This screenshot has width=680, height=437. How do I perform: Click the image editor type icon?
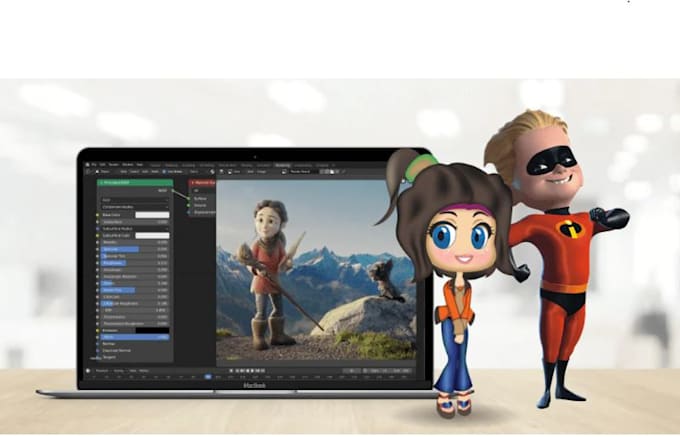point(222,172)
